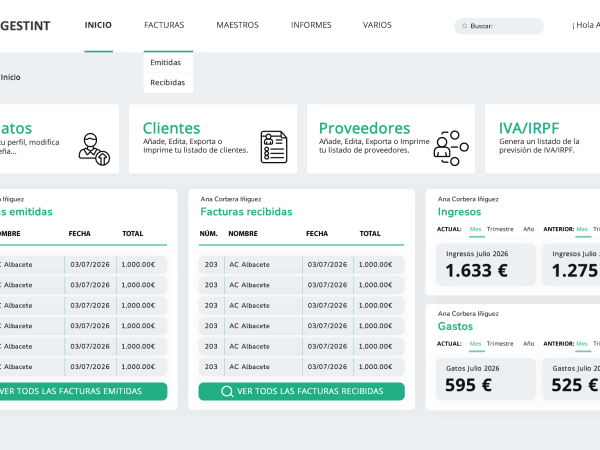Open the INFORMES menu
Screen dimensions: 600x450
(x=311, y=25)
